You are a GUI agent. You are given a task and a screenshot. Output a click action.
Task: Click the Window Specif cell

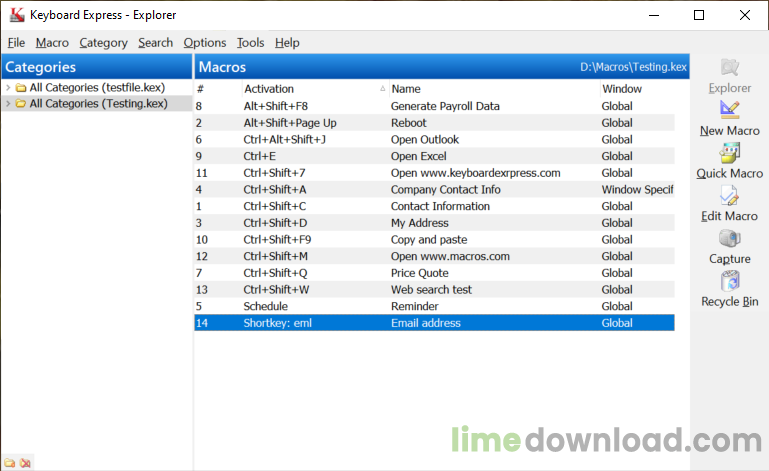click(638, 189)
